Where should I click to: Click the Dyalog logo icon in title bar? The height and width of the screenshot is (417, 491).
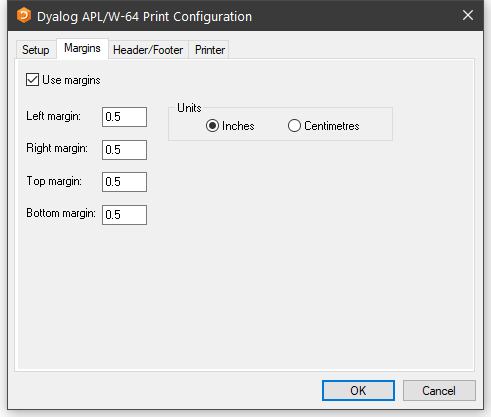[24, 16]
